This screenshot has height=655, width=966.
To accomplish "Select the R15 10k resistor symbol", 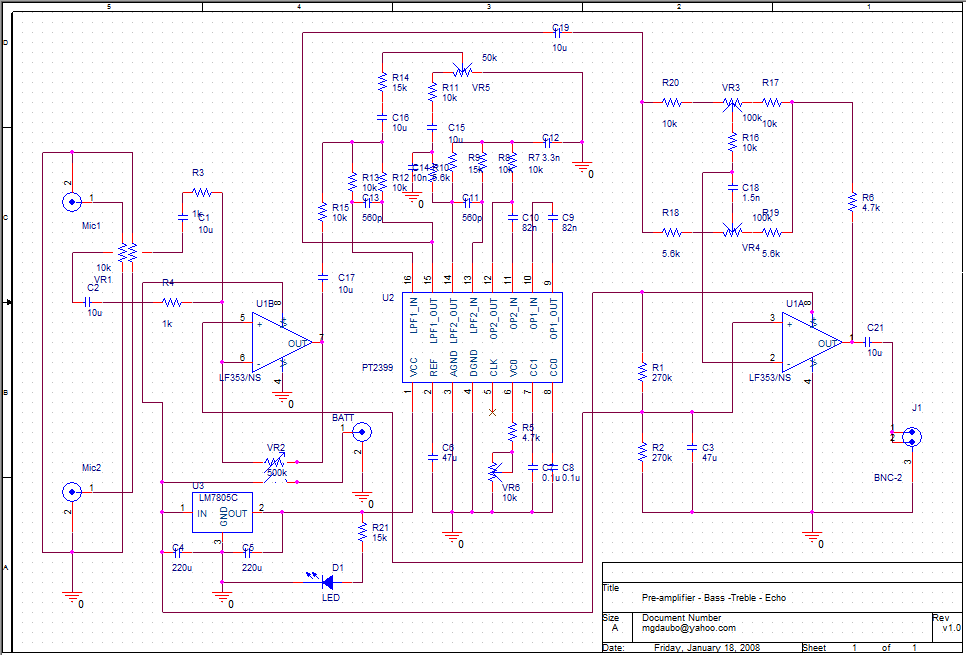I will 322,213.
